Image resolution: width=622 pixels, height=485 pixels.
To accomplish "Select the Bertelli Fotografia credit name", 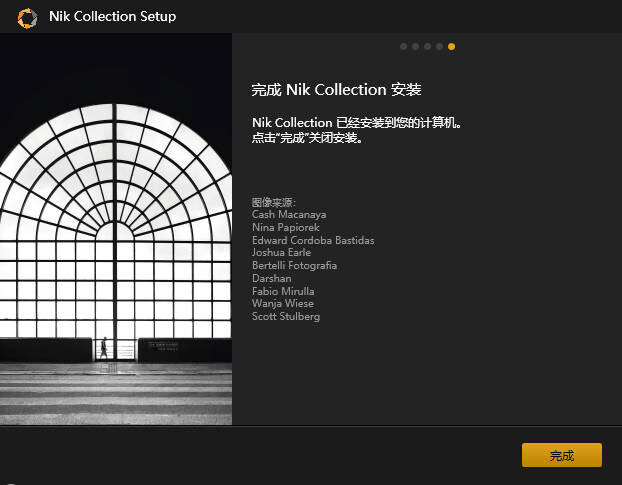I will pyautogui.click(x=294, y=266).
